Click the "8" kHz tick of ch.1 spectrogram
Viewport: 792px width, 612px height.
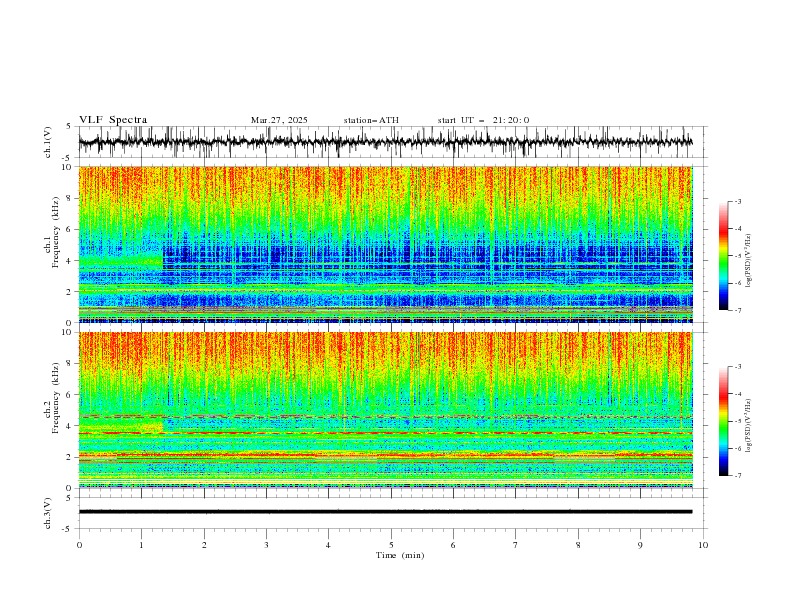[x=70, y=198]
